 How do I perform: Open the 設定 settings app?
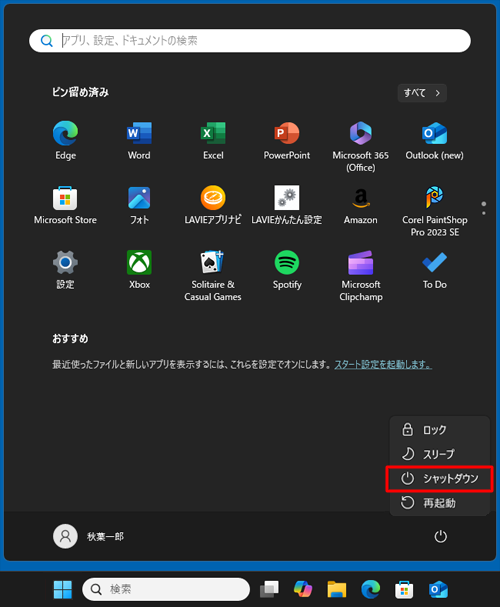tap(65, 270)
